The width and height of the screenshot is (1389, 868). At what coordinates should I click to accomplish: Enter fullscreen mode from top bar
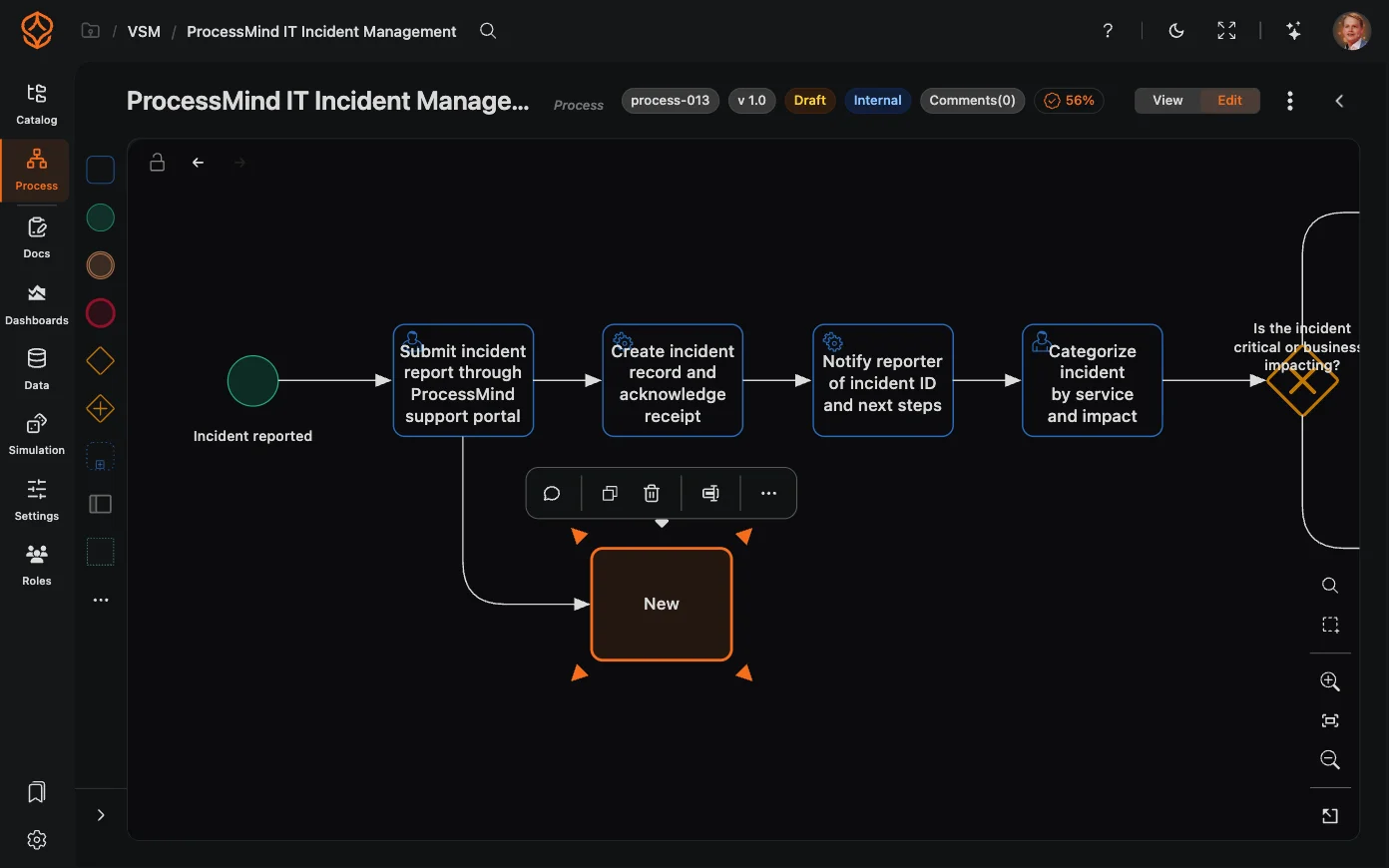pyautogui.click(x=1226, y=31)
